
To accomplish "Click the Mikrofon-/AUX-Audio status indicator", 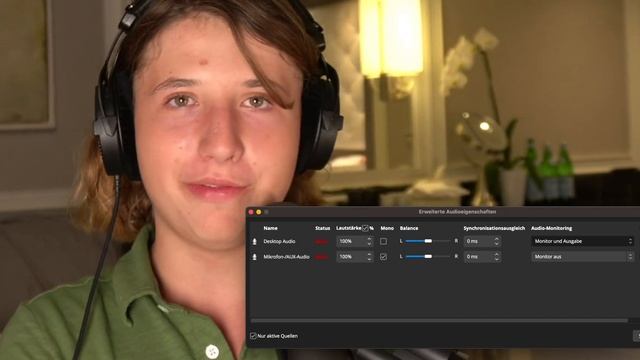I will [322, 257].
